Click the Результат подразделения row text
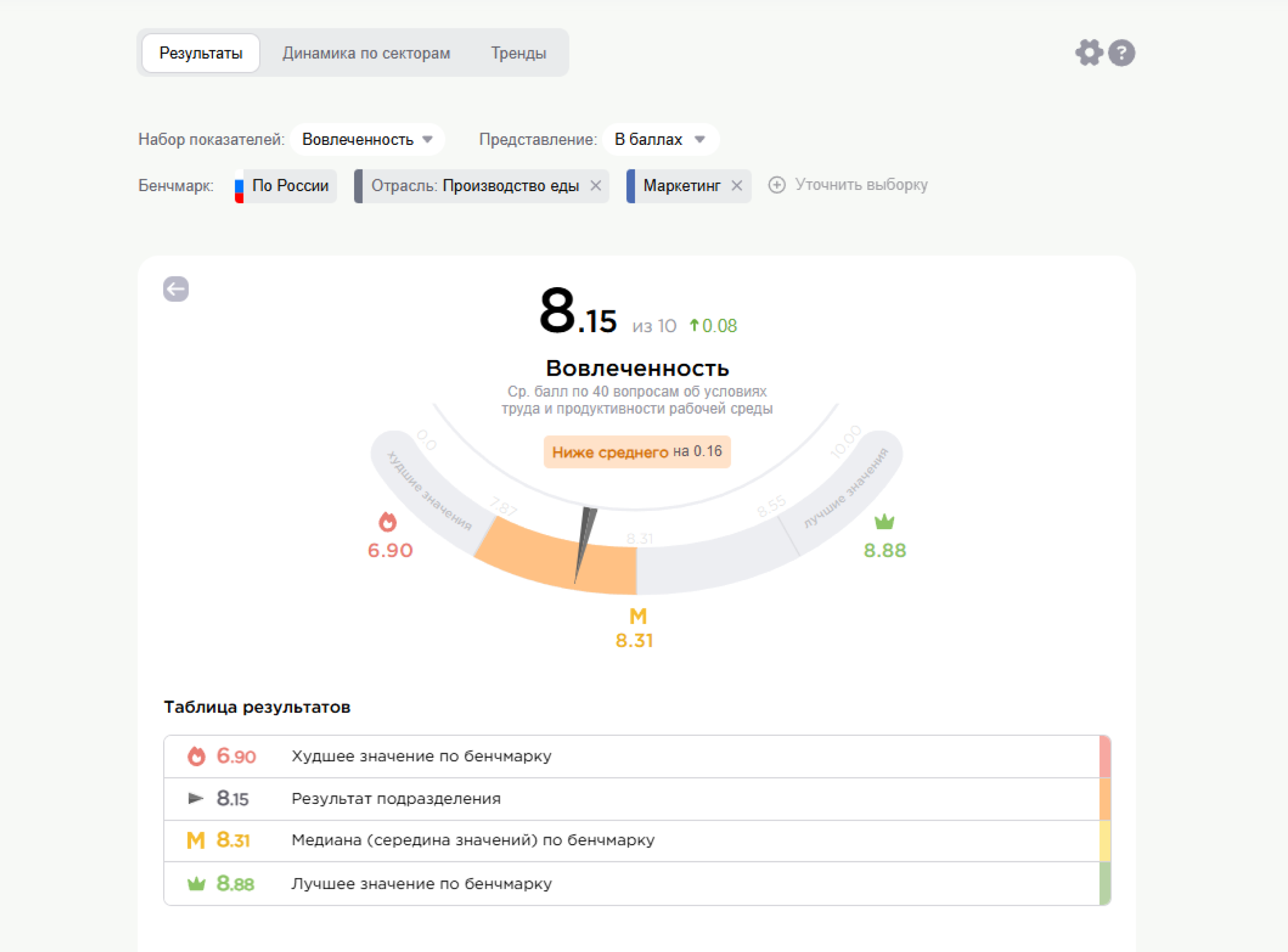 pyautogui.click(x=396, y=799)
